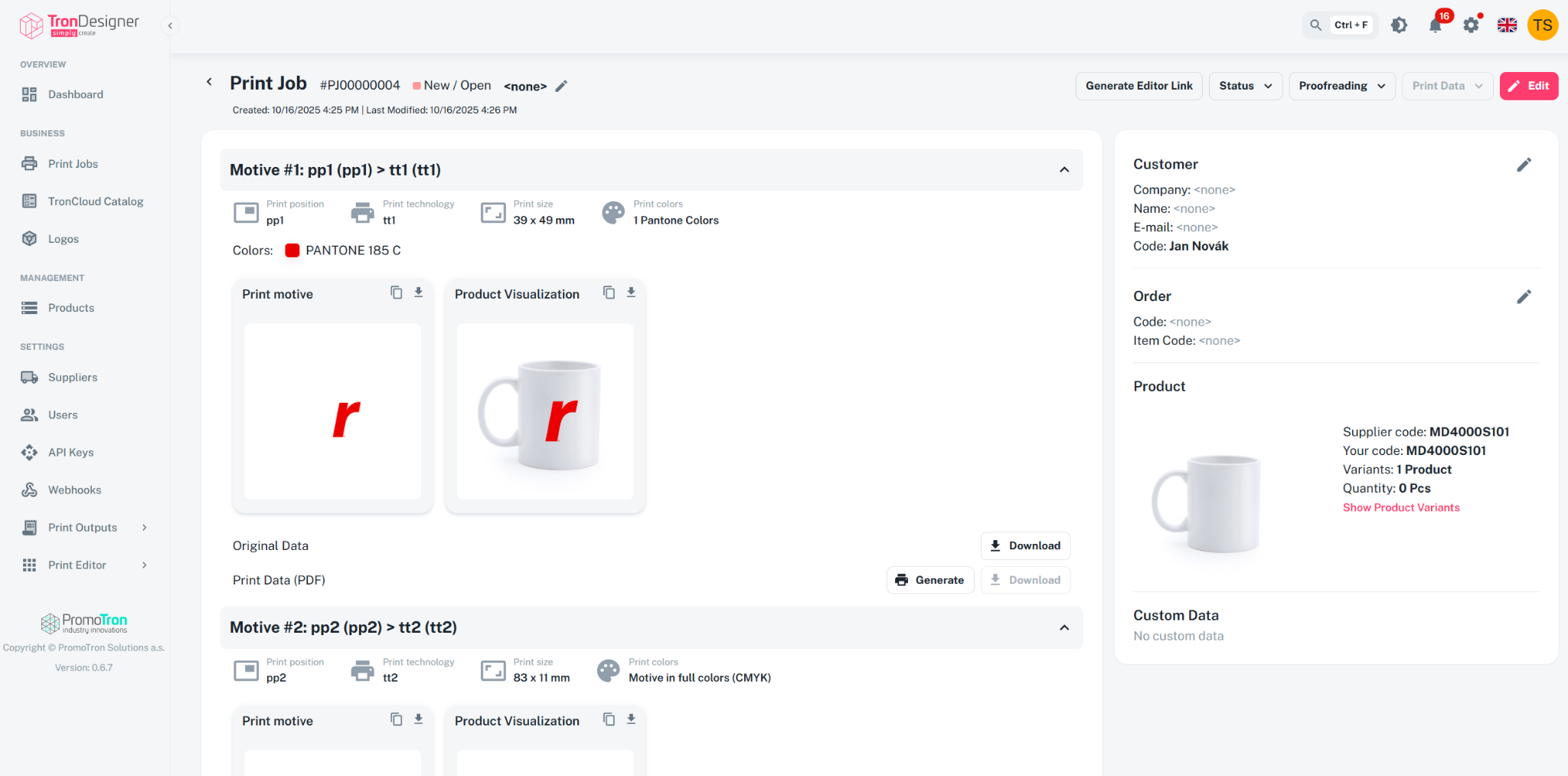
Task: Edit Customer details with pencil icon
Action: pos(1524,165)
